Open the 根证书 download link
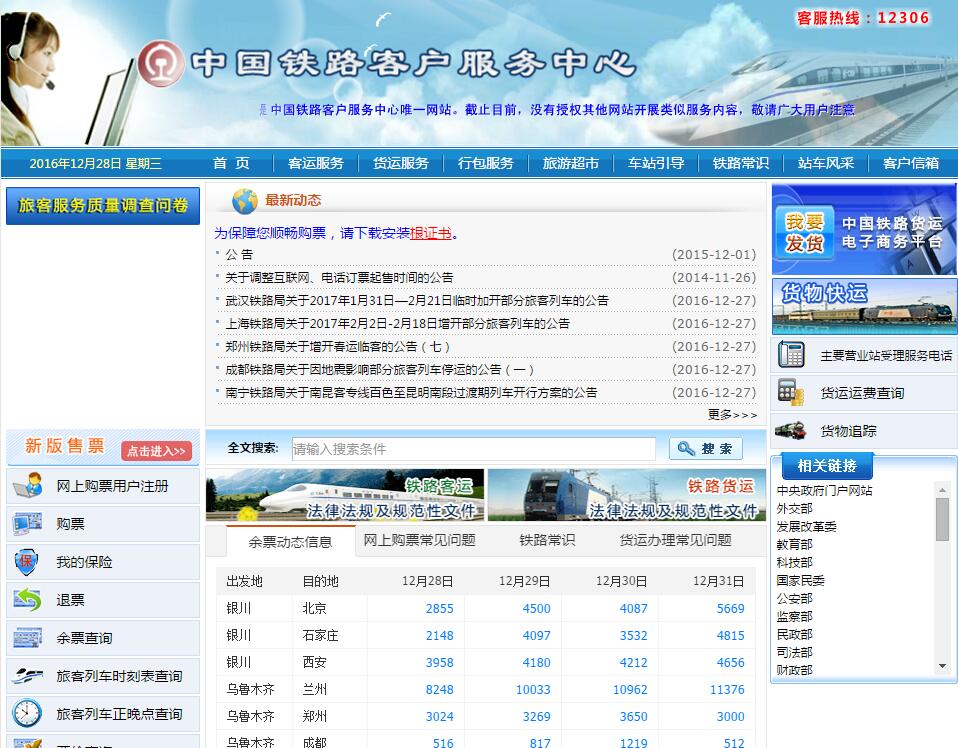 (431, 233)
